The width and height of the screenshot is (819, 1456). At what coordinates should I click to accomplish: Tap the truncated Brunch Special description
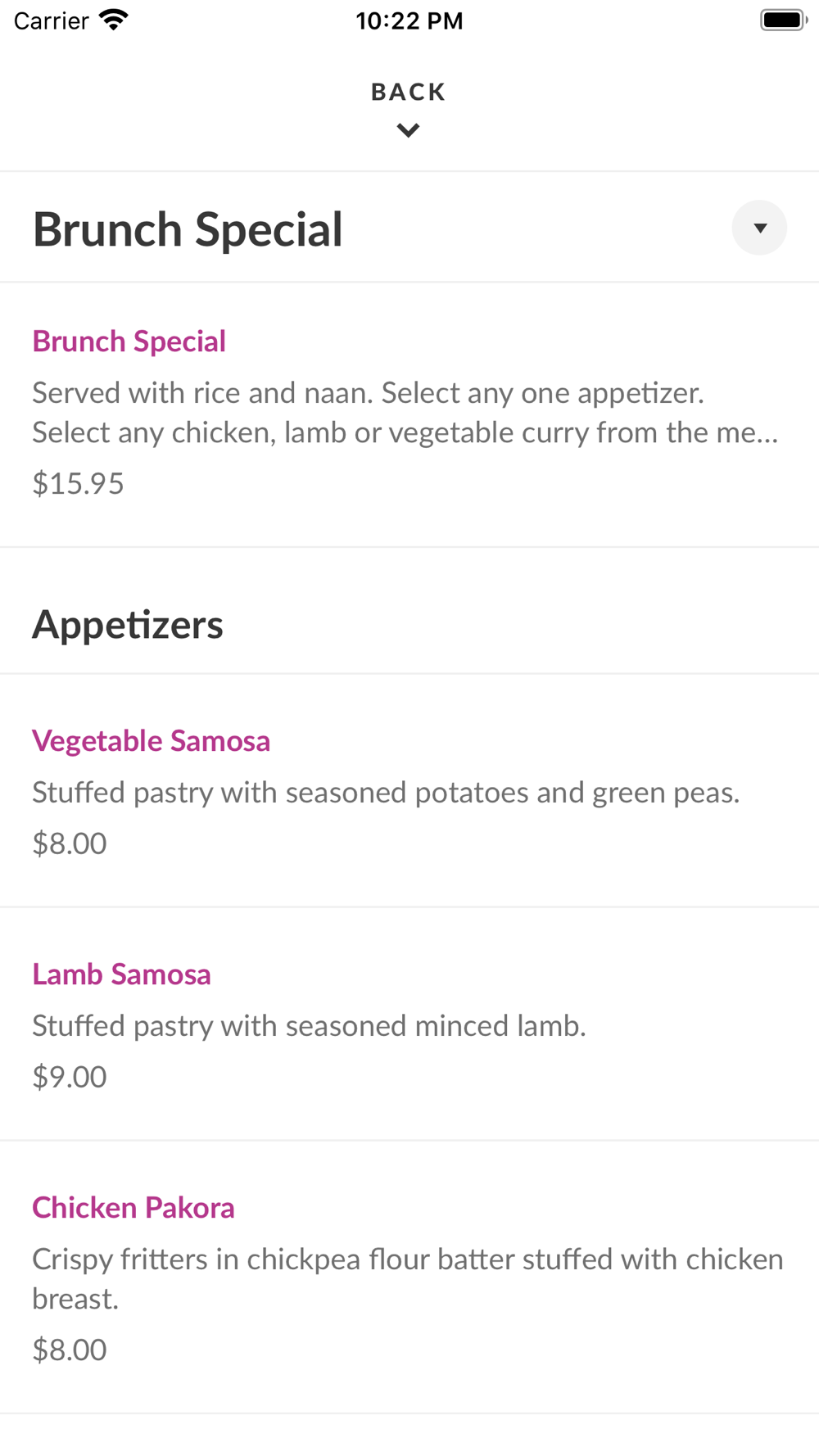click(x=405, y=413)
